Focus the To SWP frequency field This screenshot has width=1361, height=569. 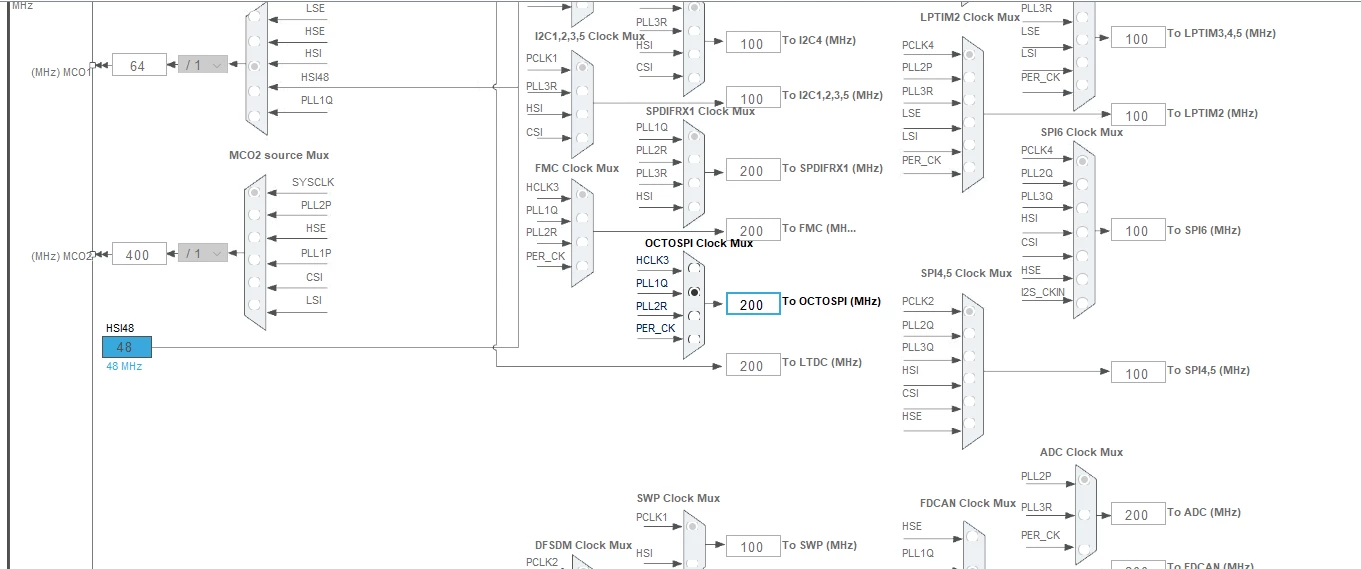(753, 546)
